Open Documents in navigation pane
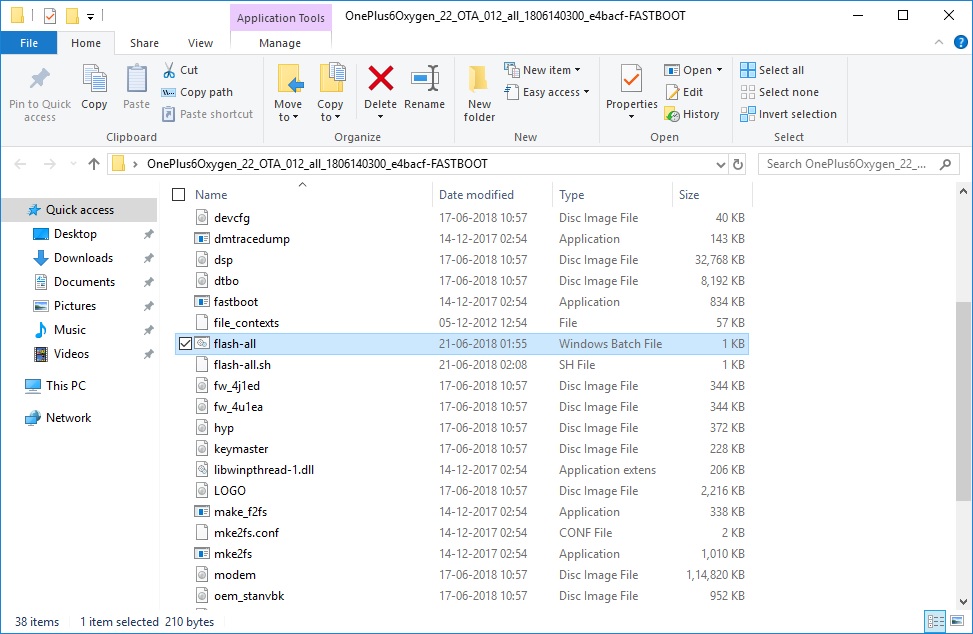973x634 pixels. point(84,282)
